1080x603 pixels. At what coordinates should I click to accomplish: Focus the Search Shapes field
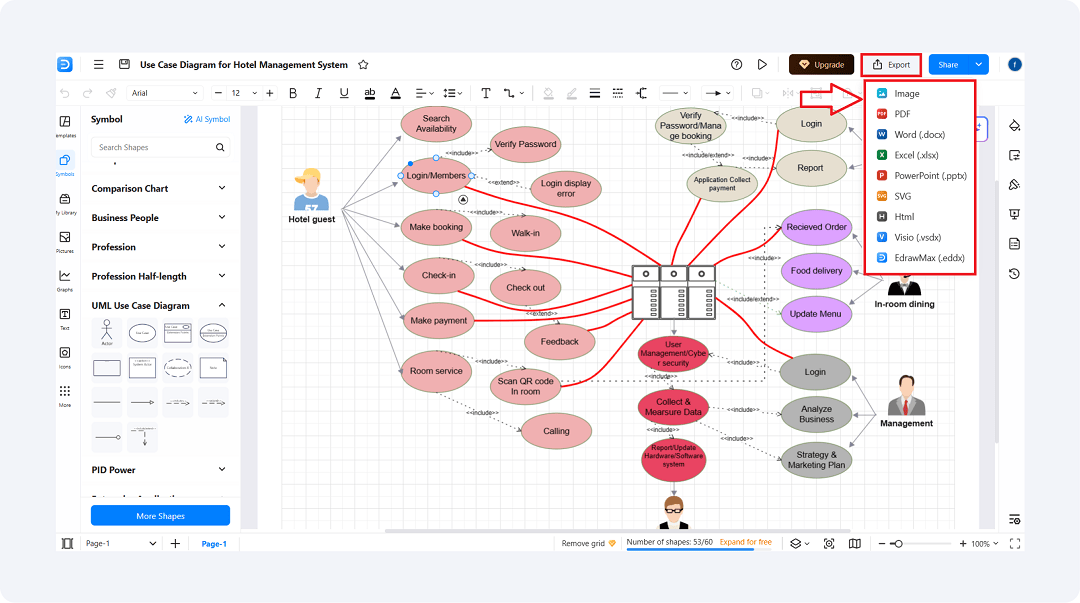(160, 147)
